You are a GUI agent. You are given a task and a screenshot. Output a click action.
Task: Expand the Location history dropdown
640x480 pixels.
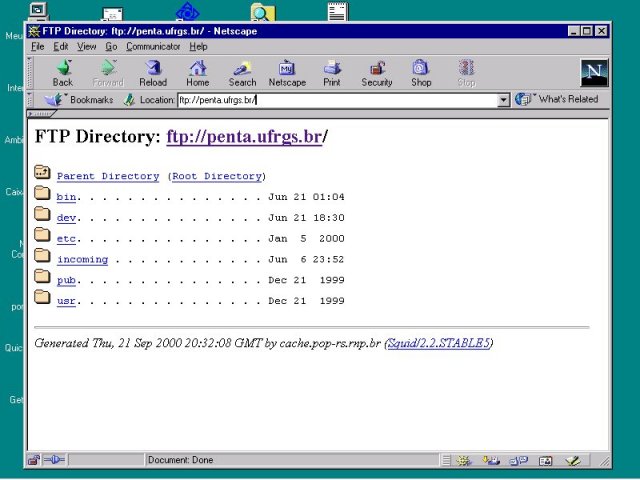[x=504, y=100]
